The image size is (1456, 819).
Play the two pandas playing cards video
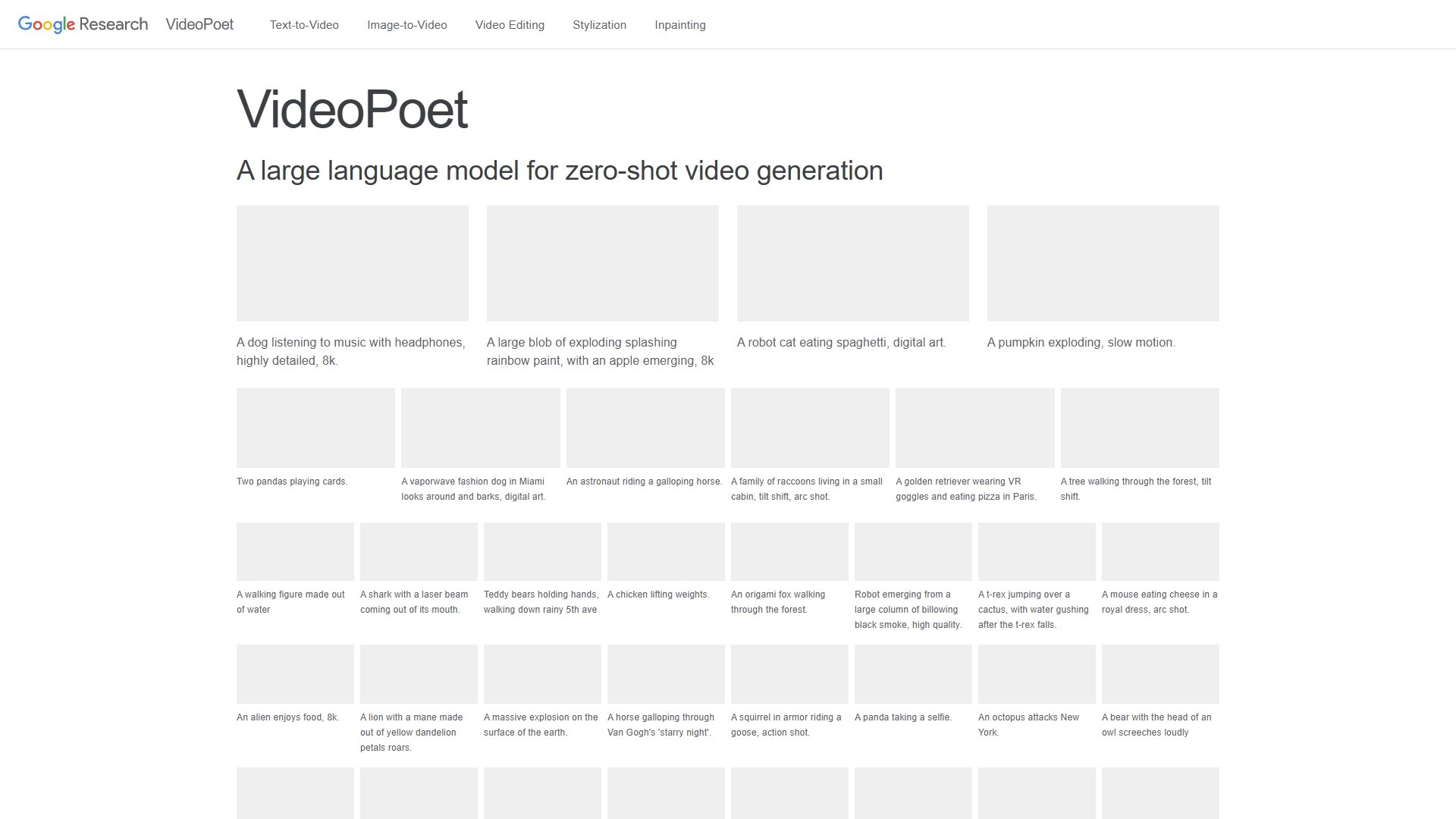[315, 428]
